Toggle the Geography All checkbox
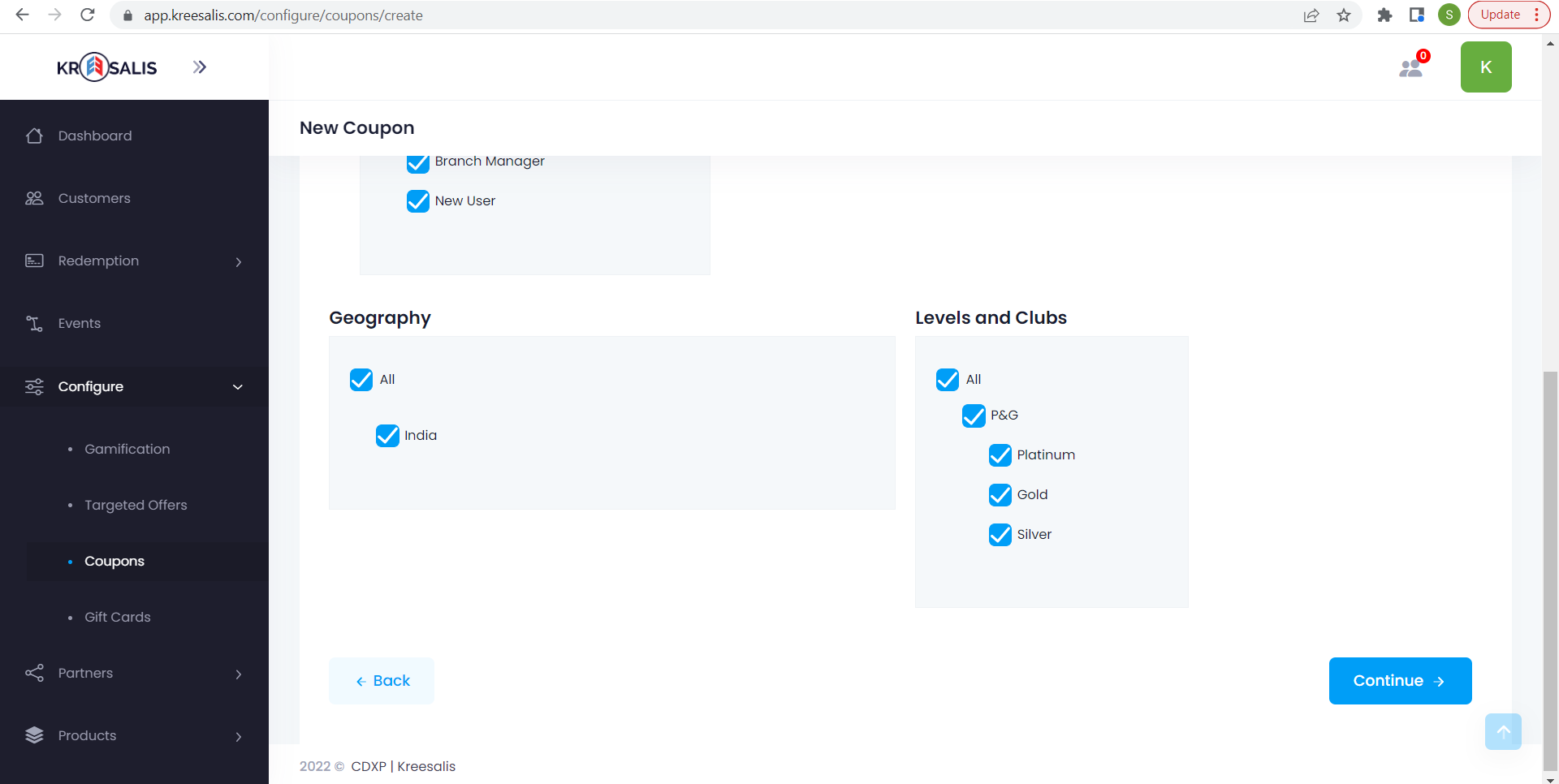 click(361, 380)
